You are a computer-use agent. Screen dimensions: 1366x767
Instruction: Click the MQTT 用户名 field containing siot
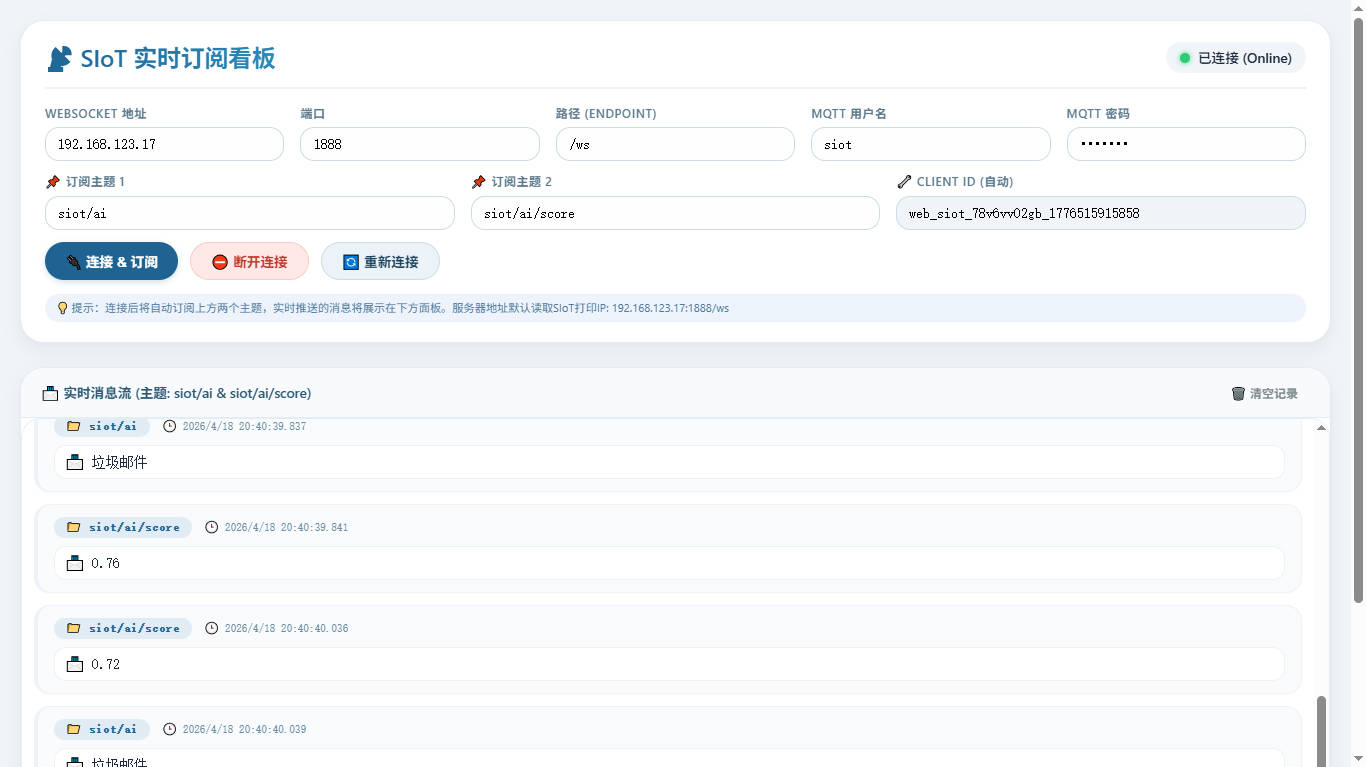click(x=931, y=144)
